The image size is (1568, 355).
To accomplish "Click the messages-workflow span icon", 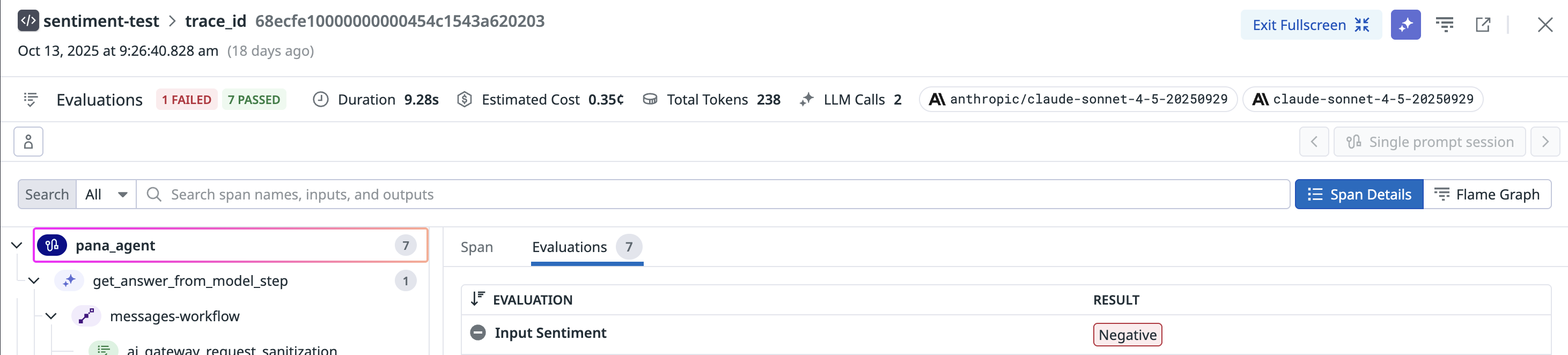I will click(x=86, y=316).
